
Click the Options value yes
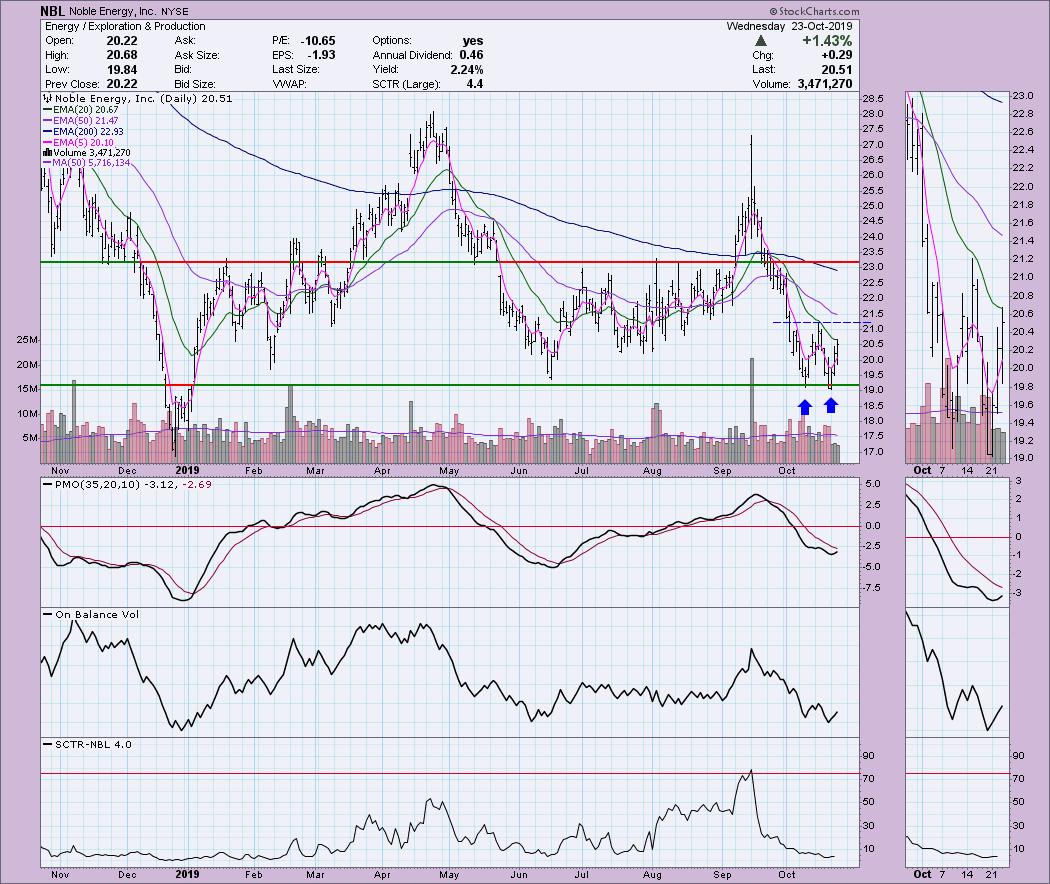[x=473, y=41]
